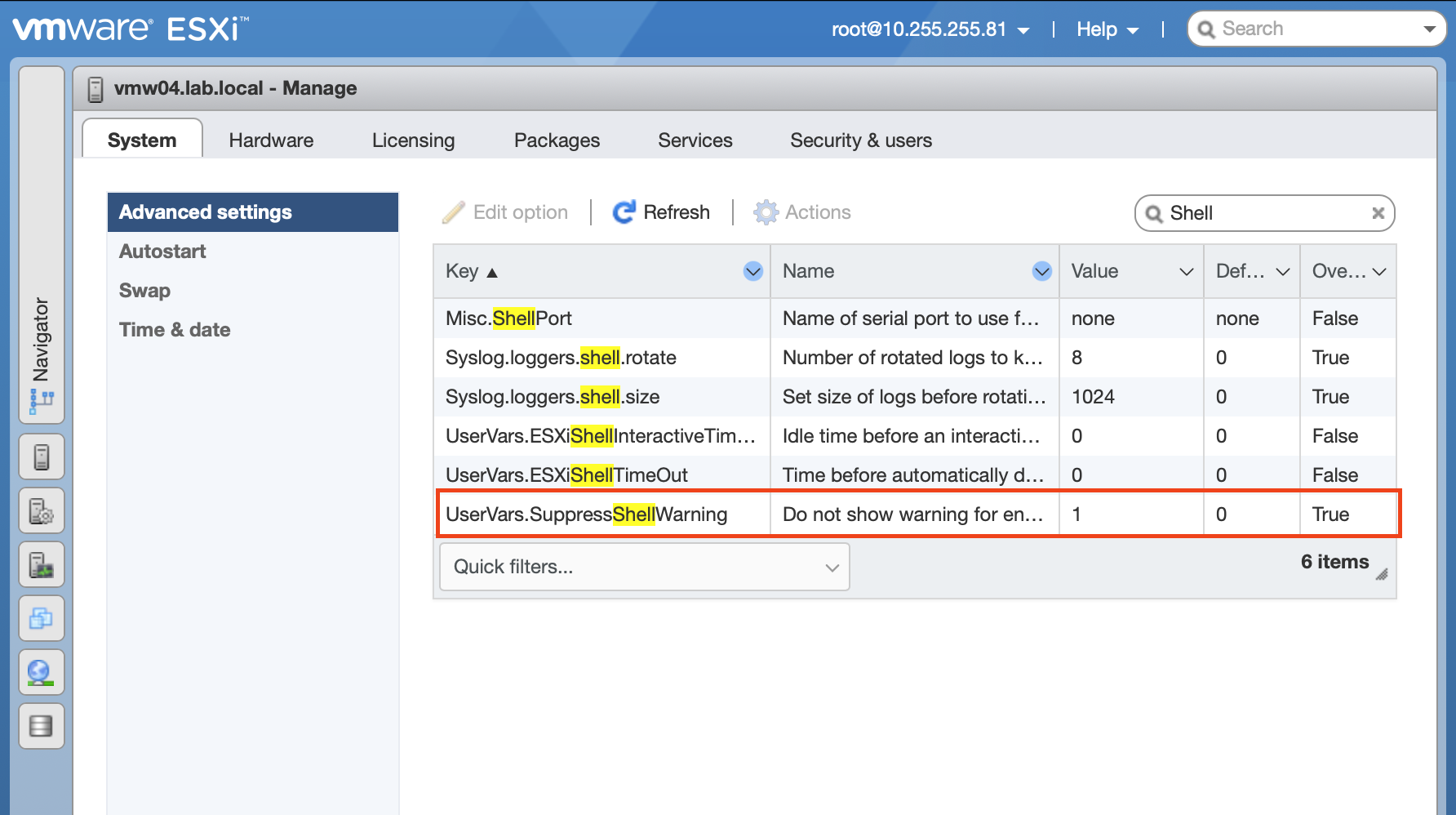The image size is (1456, 815).
Task: Open the Monitor host icon in sidebar
Action: point(42,564)
